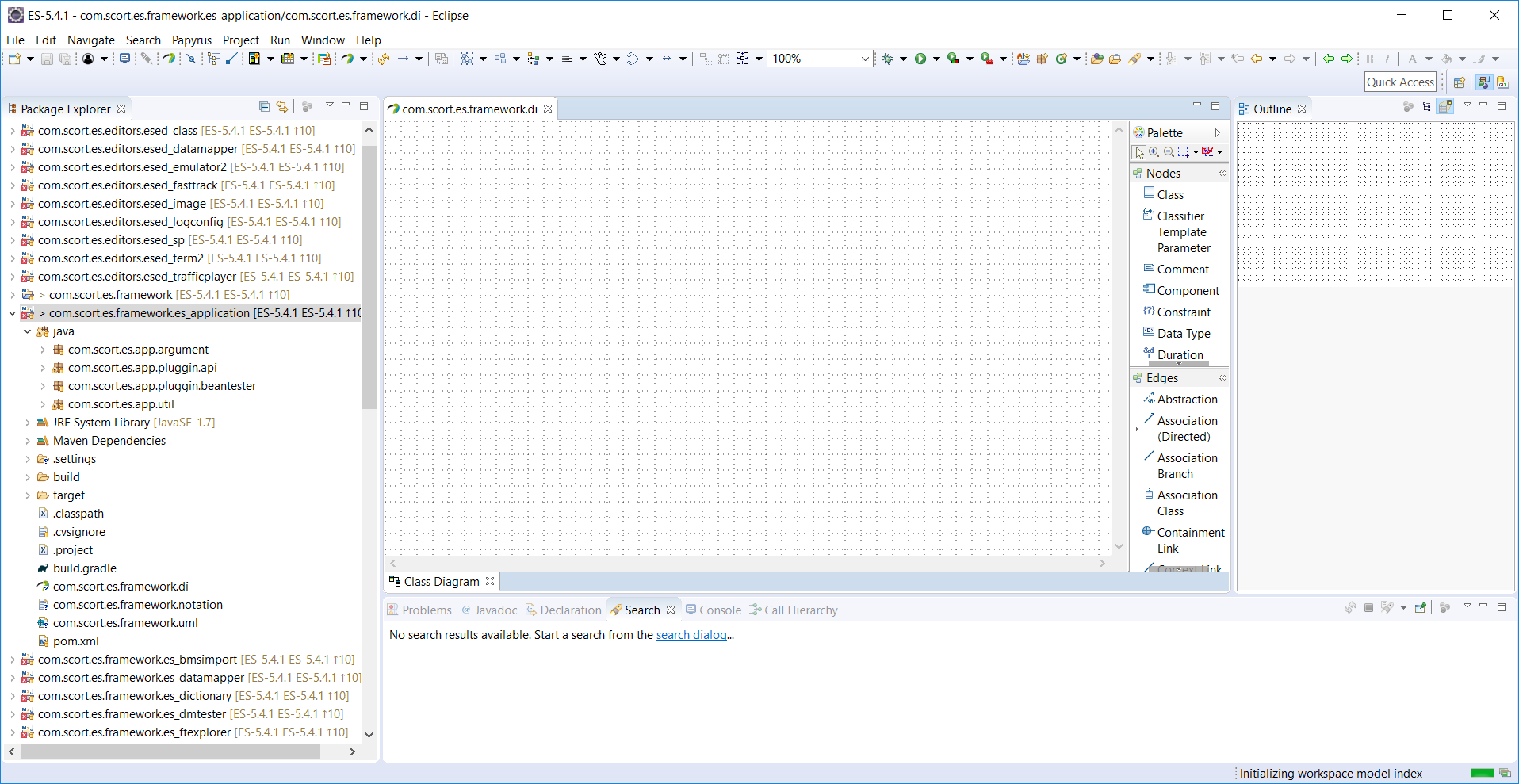This screenshot has height=784, width=1519.
Task: Collapse the java source folder
Action: (x=28, y=331)
